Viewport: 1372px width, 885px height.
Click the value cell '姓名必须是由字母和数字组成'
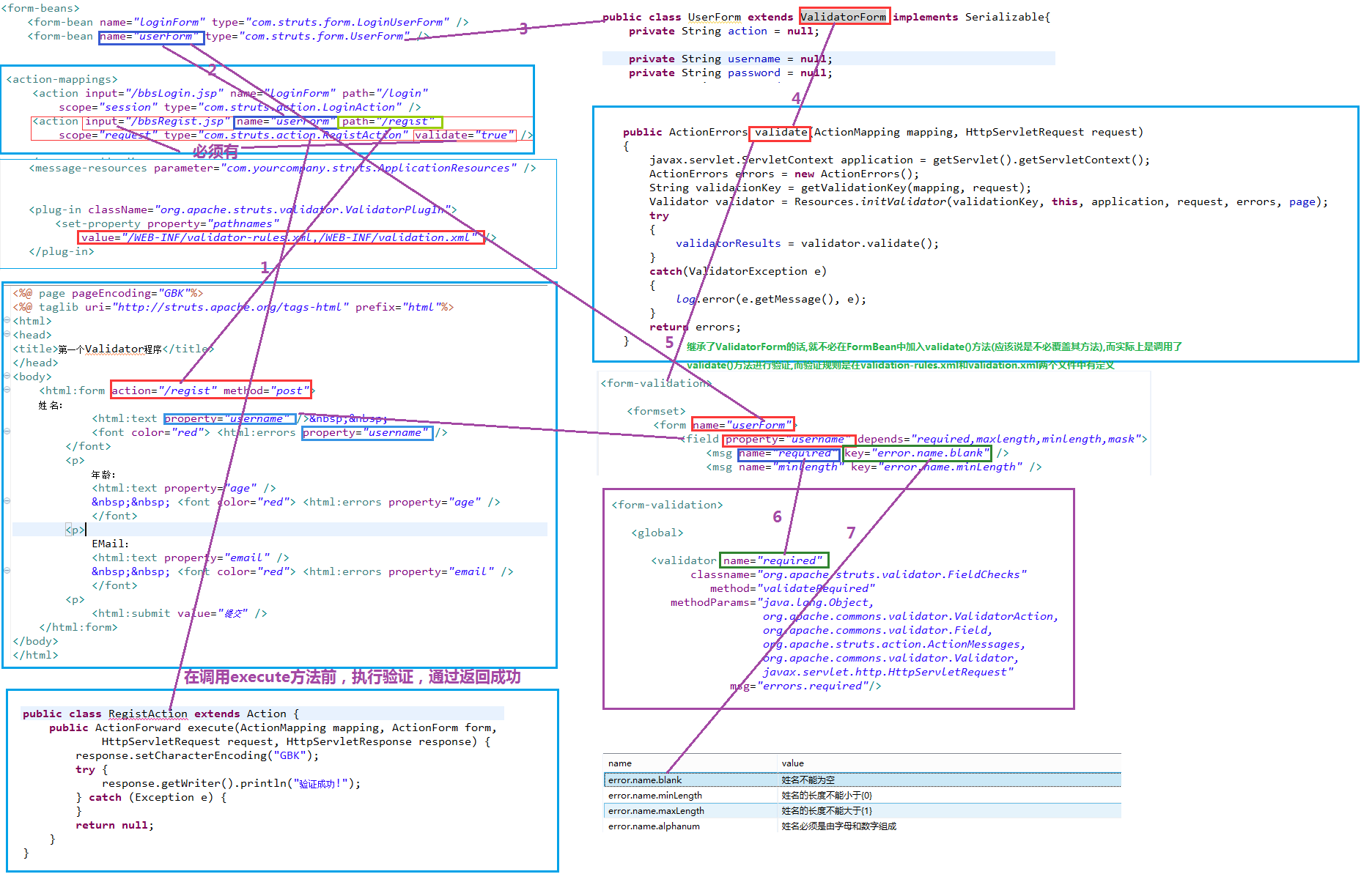coord(839,826)
